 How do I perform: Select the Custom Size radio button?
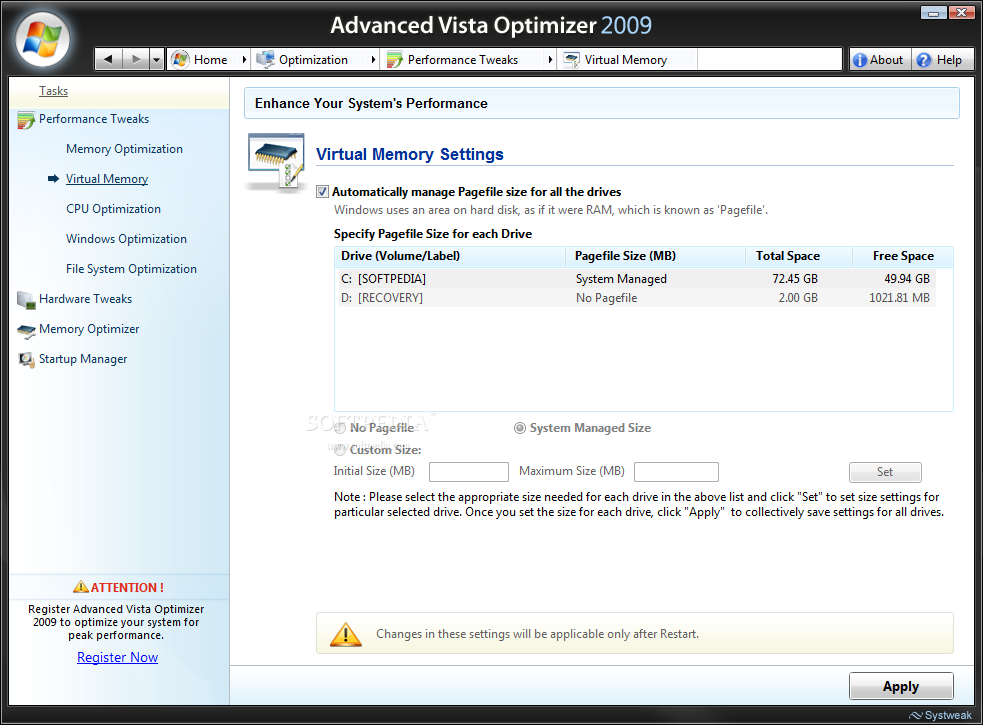pos(340,450)
